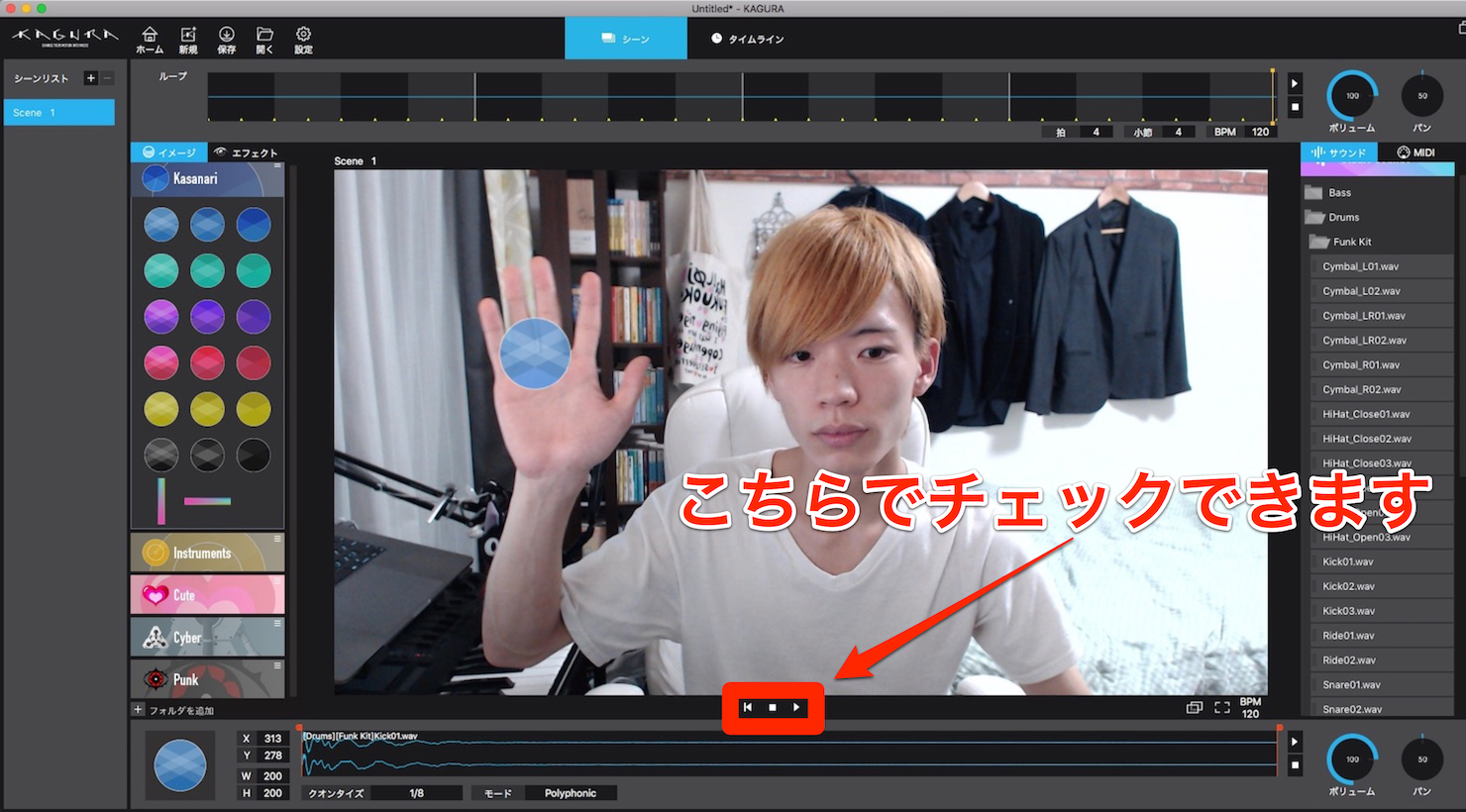1466x812 pixels.
Task: Edit the 拍 value field
Action: (1096, 132)
